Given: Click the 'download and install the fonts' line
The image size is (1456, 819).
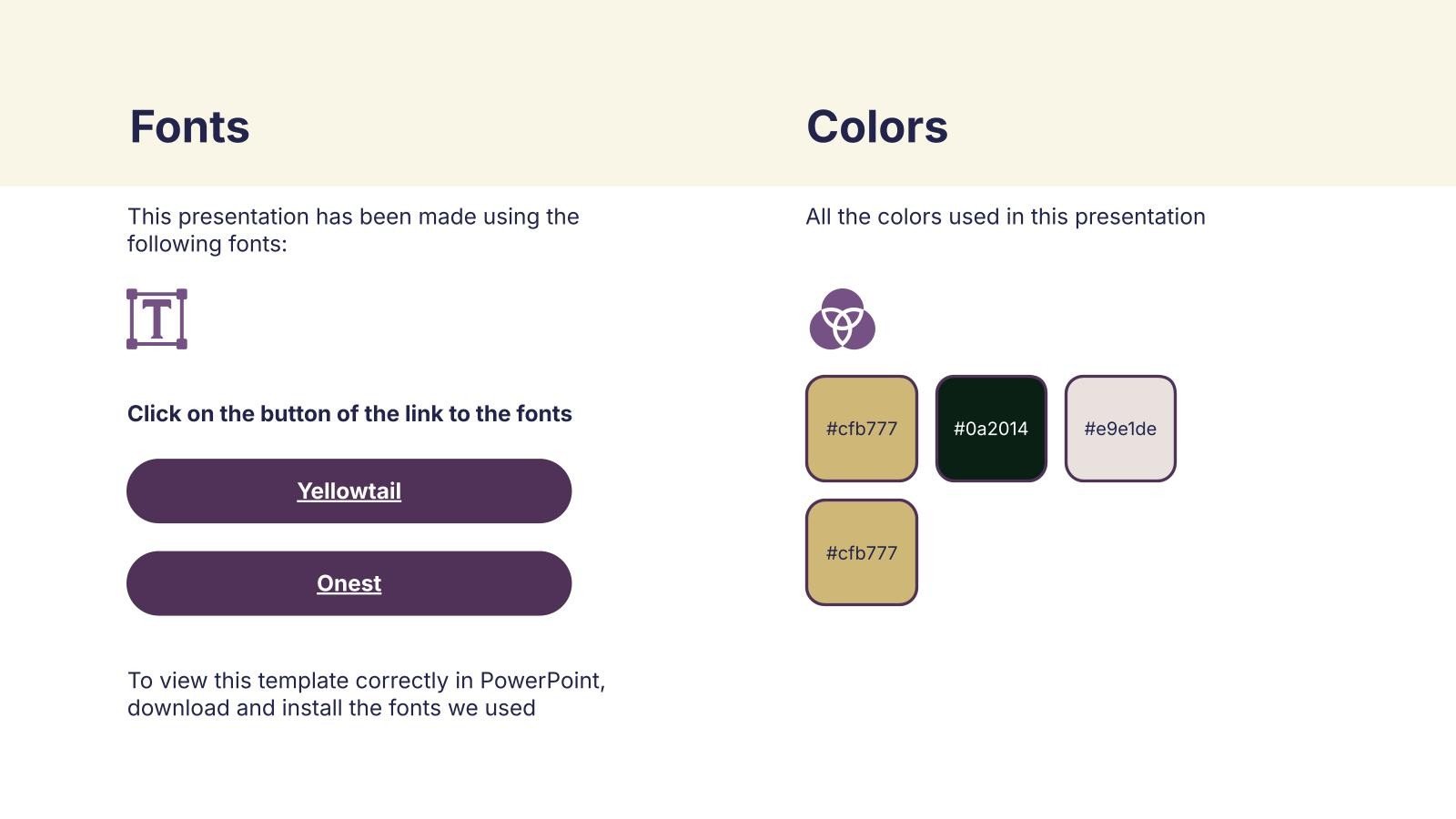Looking at the screenshot, I should click(331, 708).
